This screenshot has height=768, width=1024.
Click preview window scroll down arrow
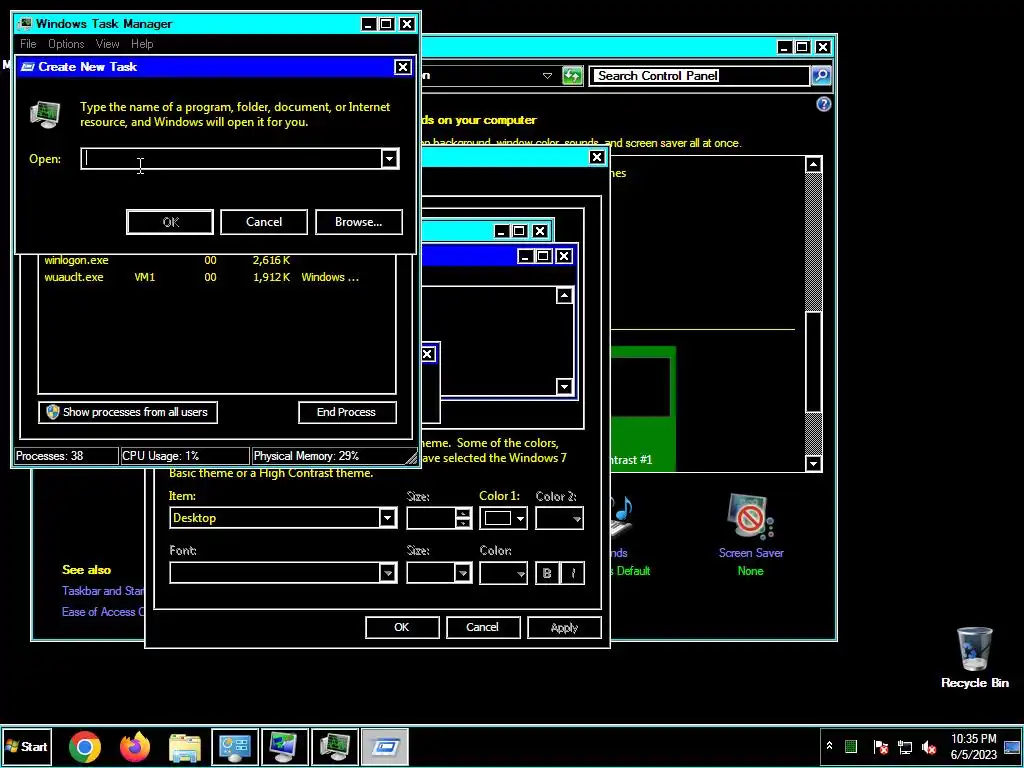564,386
